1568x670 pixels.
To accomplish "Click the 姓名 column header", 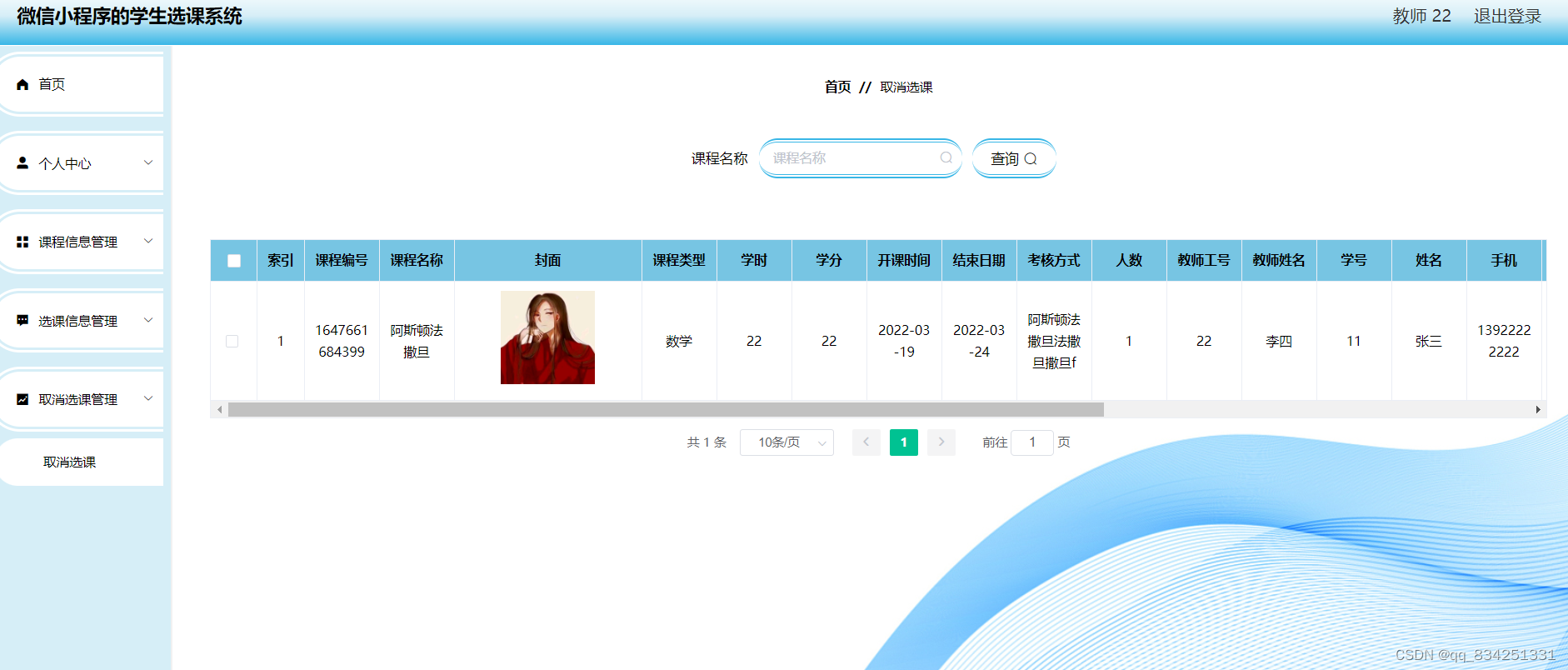I will [1429, 260].
